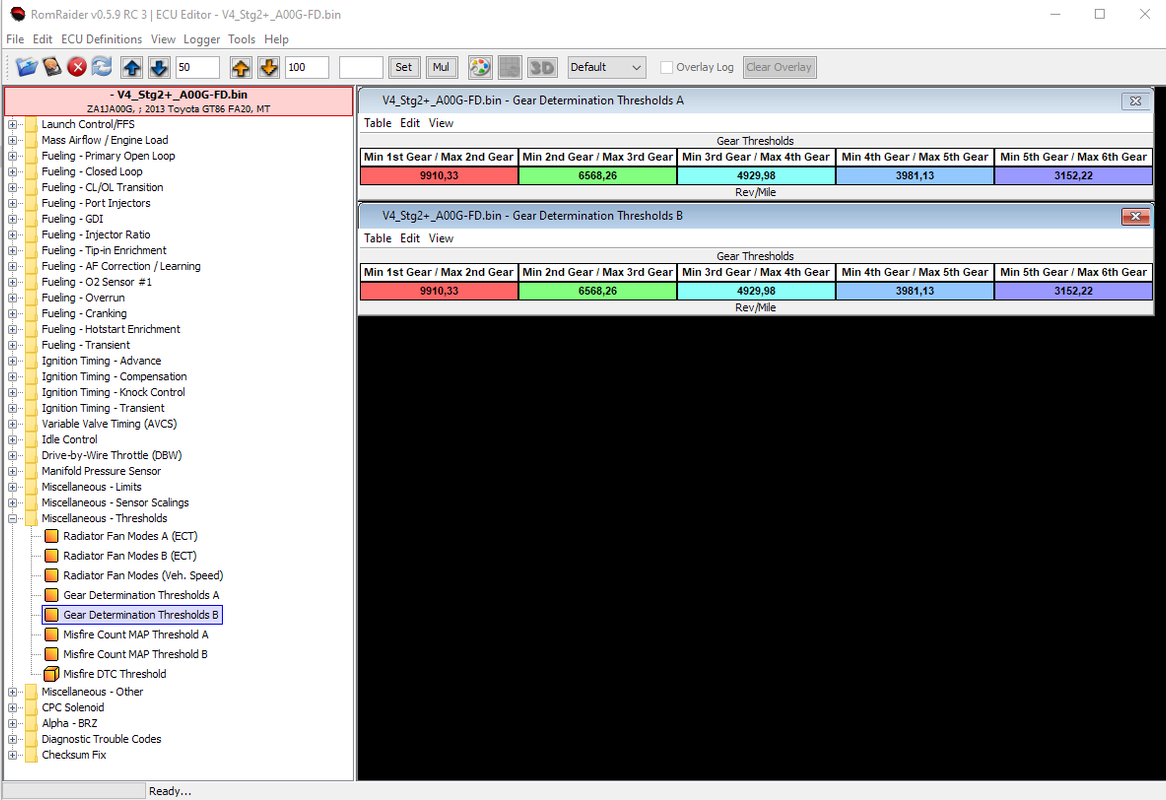1166x800 pixels.
Task: Click the Set button
Action: [x=404, y=67]
